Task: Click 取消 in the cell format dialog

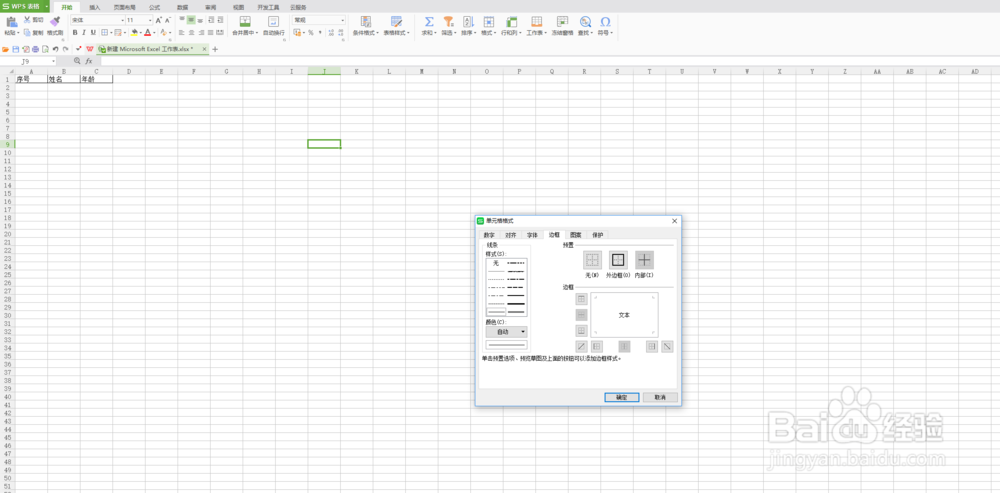Action: (660, 397)
